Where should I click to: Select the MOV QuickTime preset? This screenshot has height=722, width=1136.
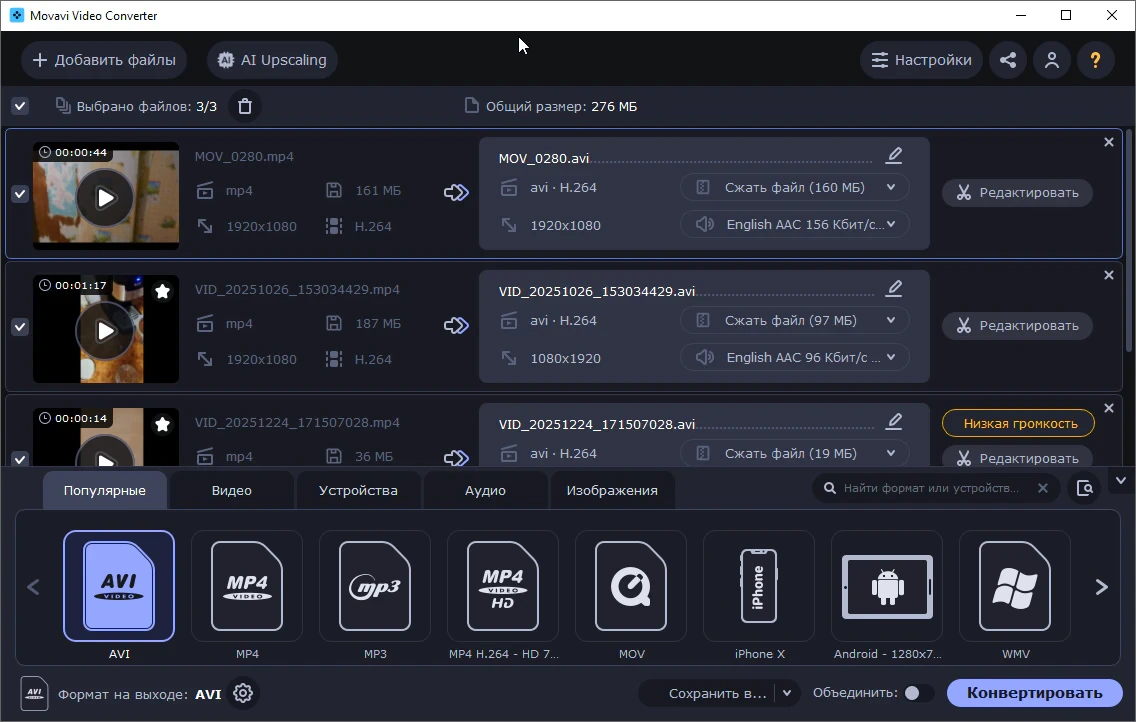(631, 586)
